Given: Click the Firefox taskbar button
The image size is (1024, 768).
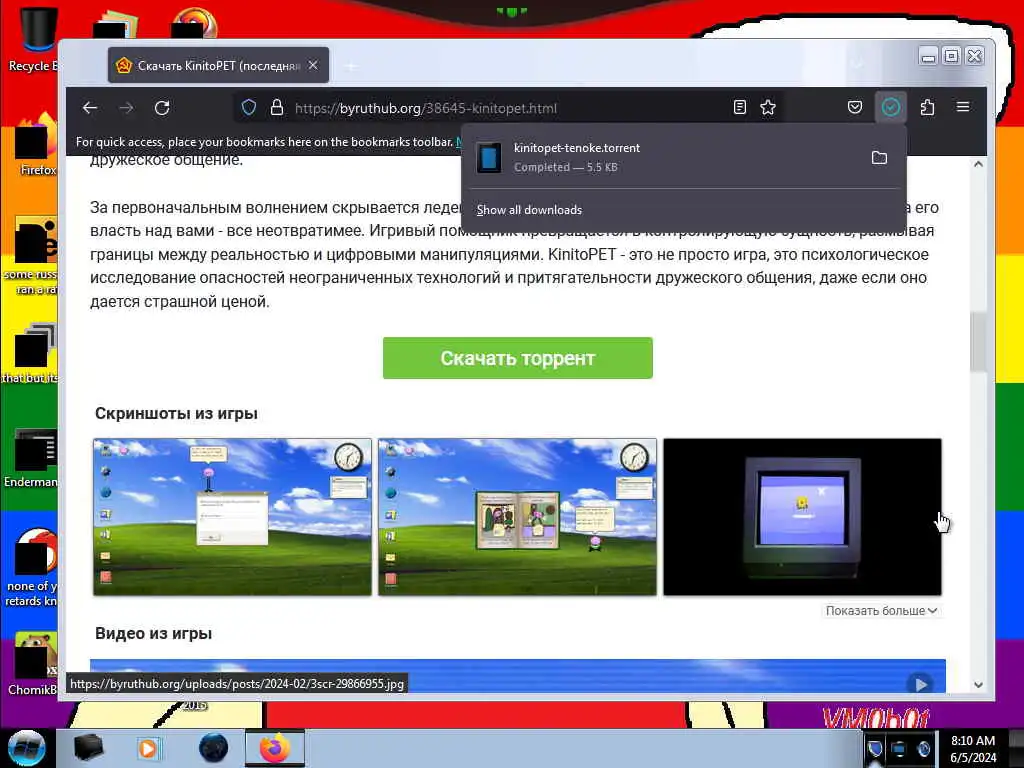Looking at the screenshot, I should coord(275,748).
